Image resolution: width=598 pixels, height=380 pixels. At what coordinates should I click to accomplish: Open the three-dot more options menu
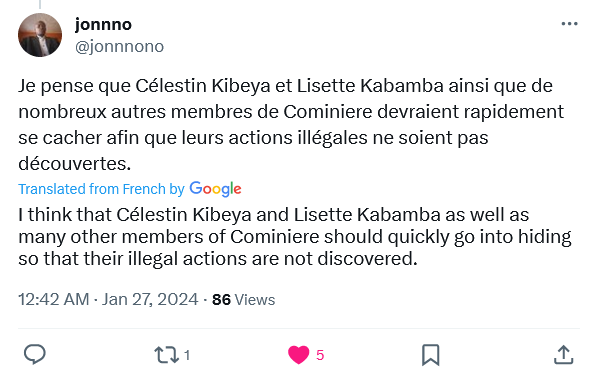click(569, 24)
